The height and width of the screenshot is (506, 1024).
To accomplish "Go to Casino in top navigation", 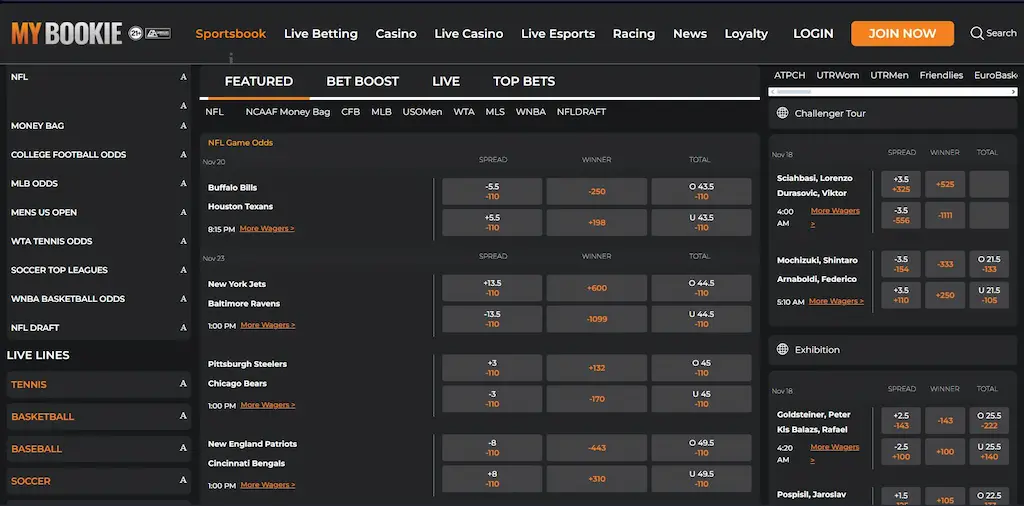I will (x=396, y=33).
